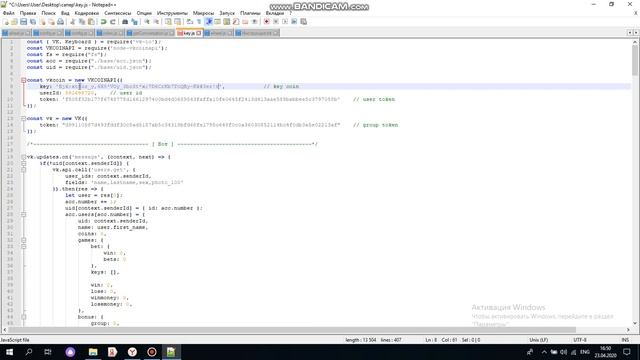Collapse the fold at line 21 vk.api.call
The image size is (640, 360).
click(x=24, y=169)
